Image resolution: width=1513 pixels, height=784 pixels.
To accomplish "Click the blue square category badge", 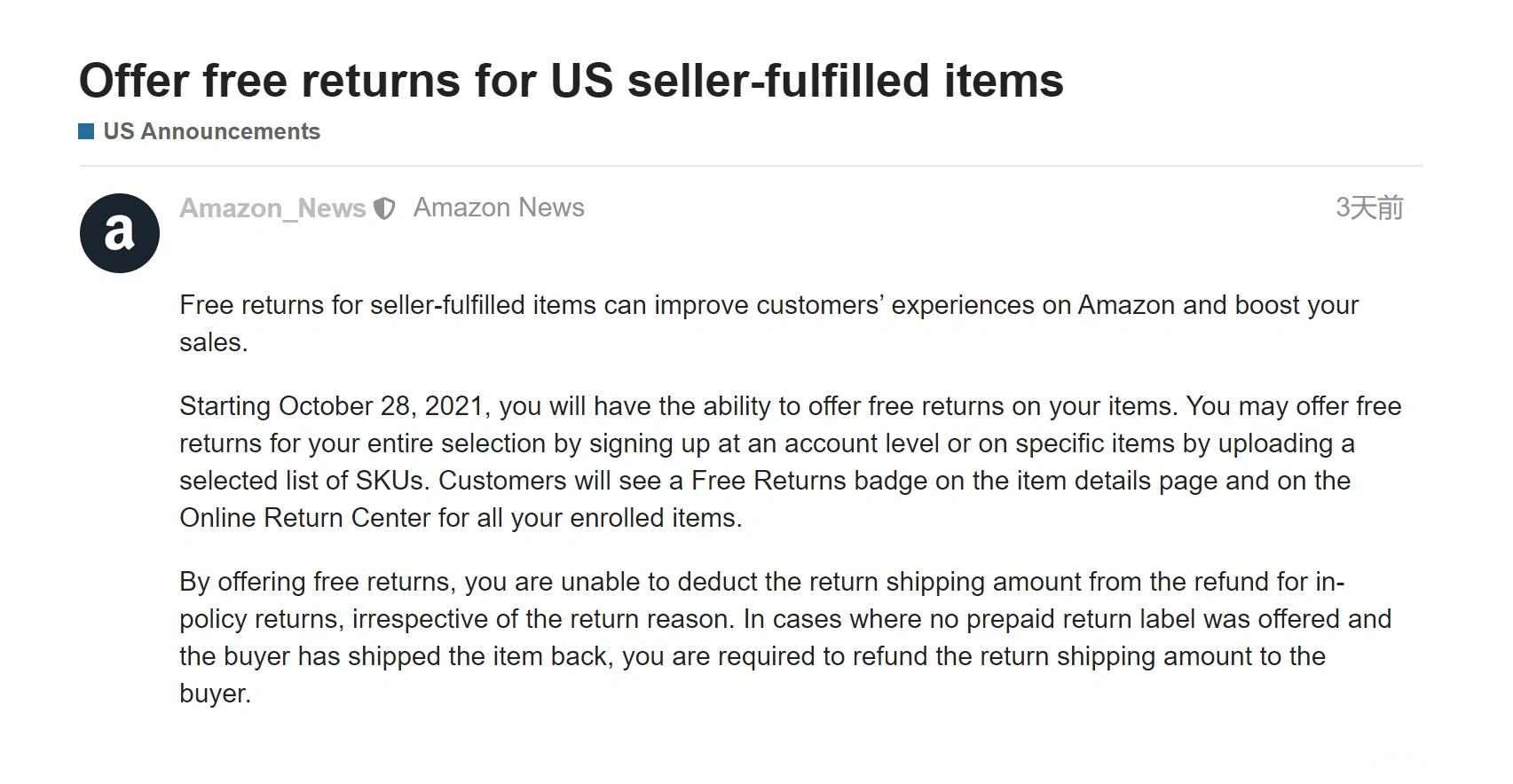I will pos(86,131).
